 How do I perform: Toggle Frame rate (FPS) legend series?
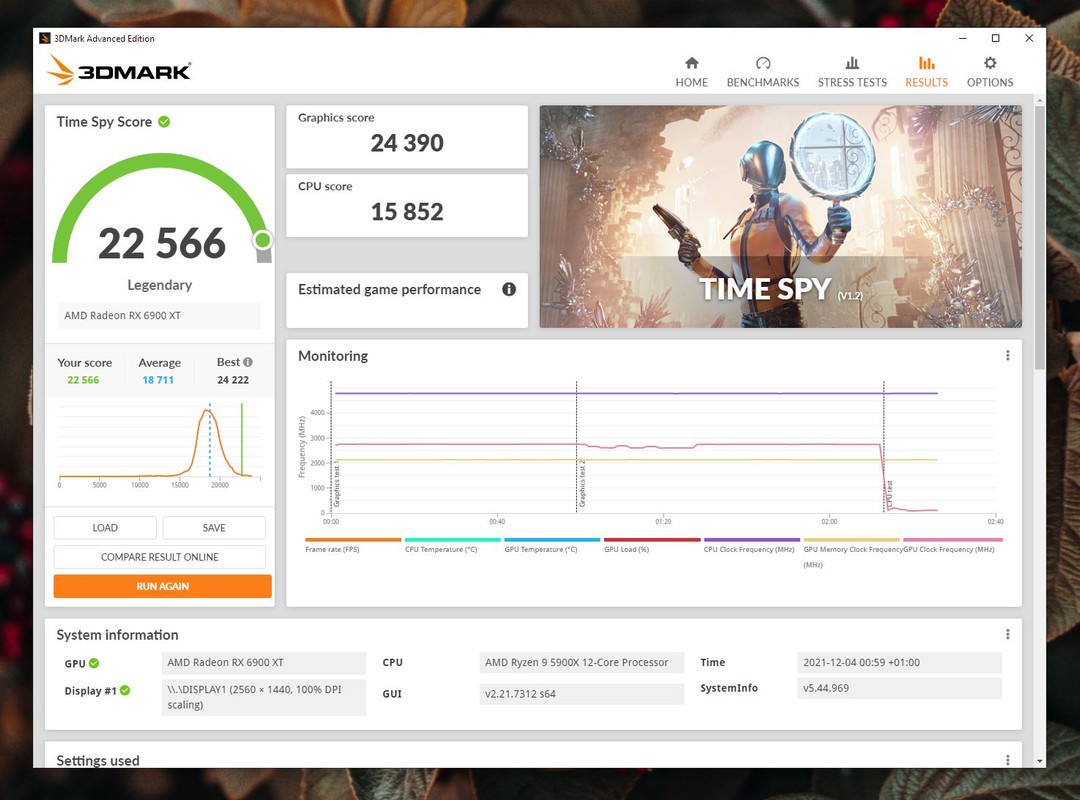pyautogui.click(x=353, y=545)
